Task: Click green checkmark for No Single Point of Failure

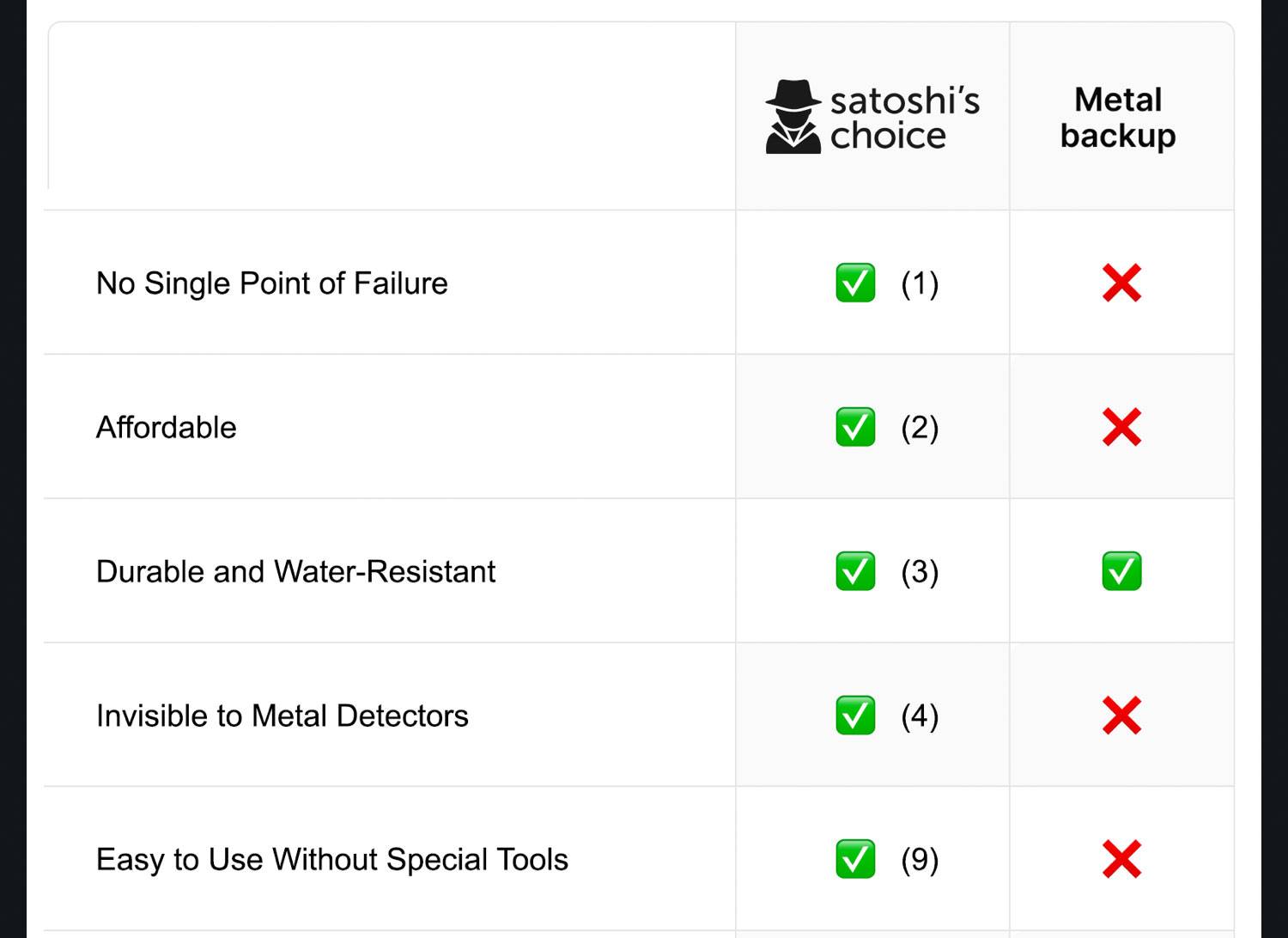Action: tap(855, 283)
